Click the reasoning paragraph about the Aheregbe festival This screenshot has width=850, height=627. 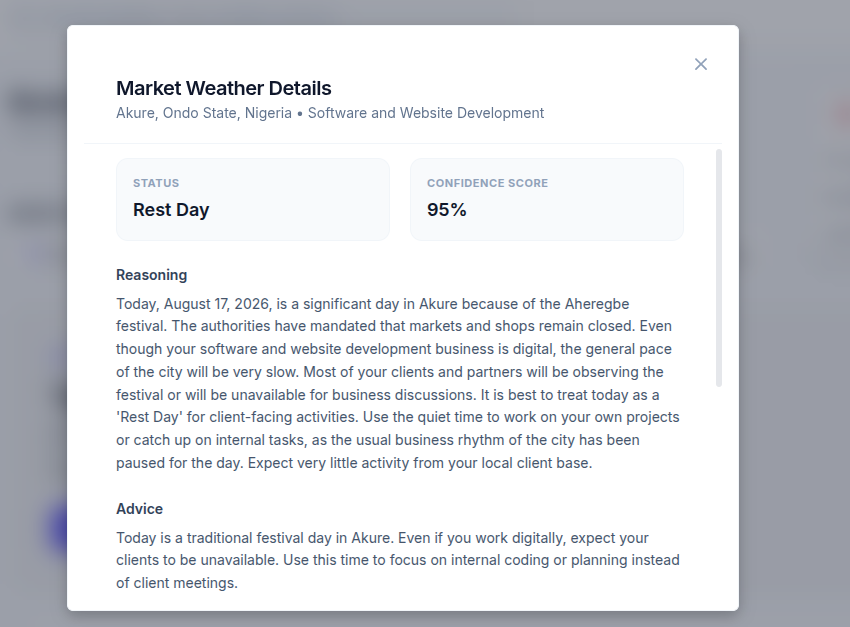[397, 383]
